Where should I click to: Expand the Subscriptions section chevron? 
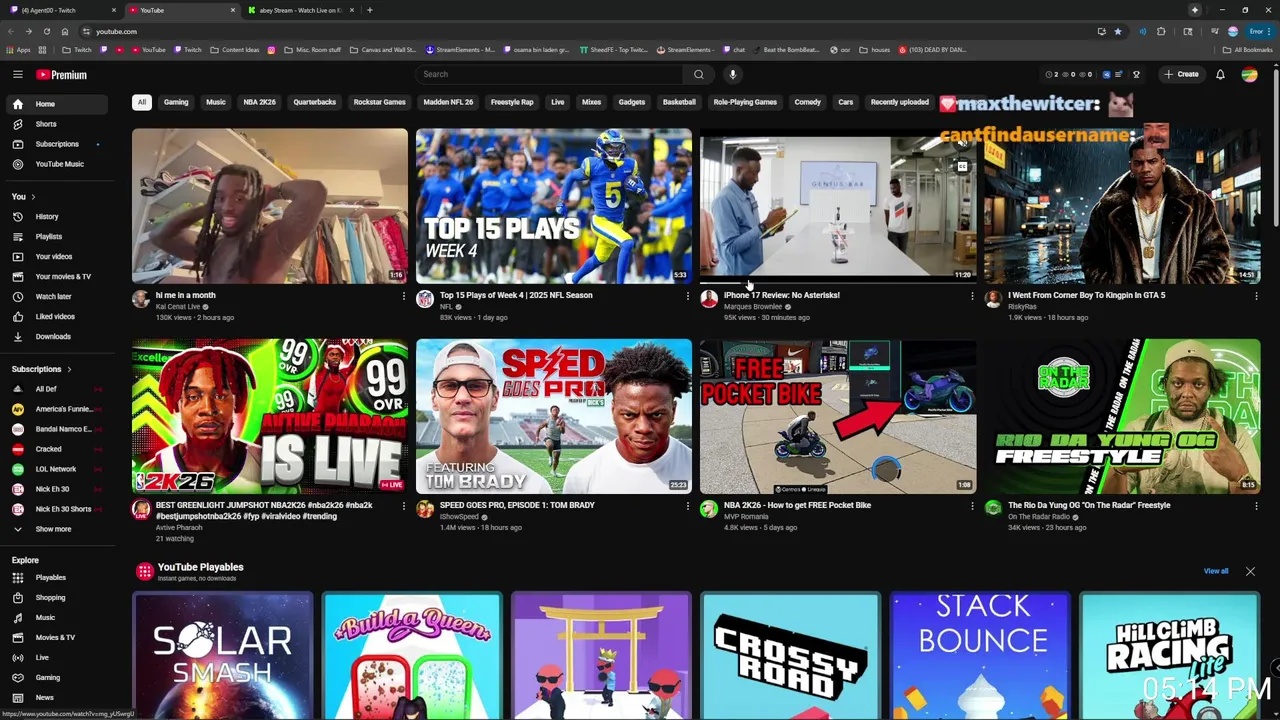(69, 369)
